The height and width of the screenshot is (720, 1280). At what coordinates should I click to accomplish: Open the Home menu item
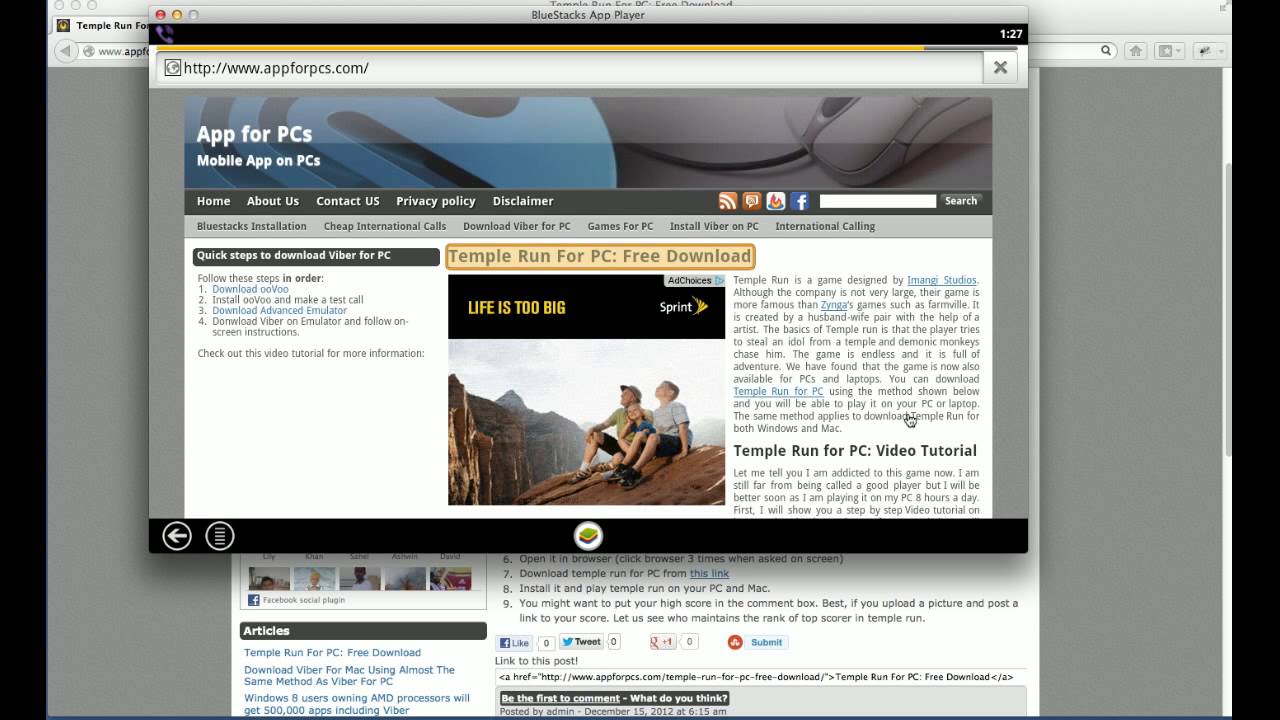tap(213, 201)
